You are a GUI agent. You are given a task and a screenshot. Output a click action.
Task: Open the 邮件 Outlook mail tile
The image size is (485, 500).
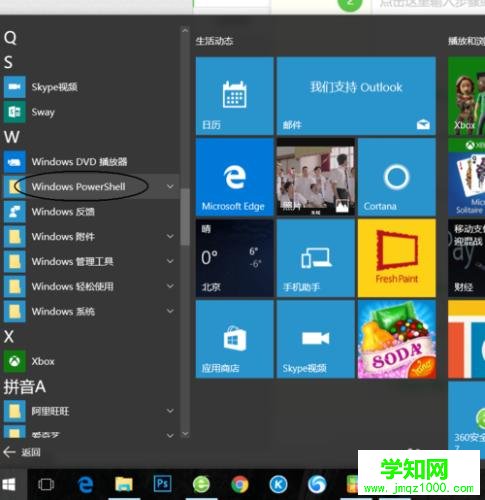pos(356,96)
